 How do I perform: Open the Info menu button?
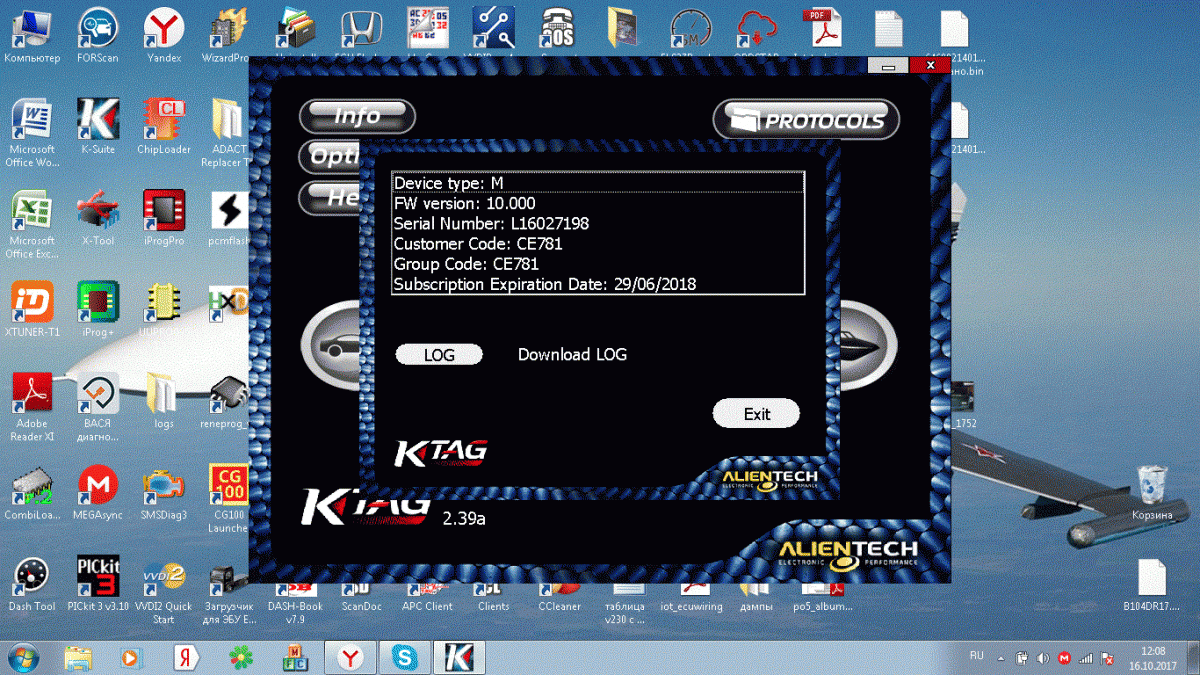357,116
